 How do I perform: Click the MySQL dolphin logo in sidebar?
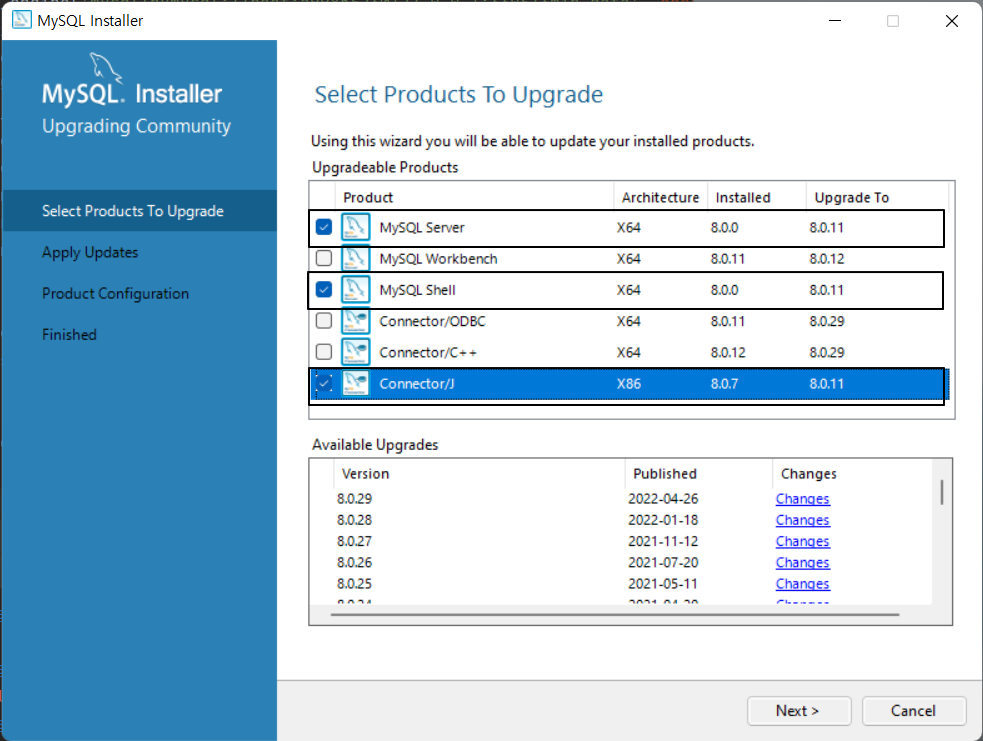(x=105, y=68)
